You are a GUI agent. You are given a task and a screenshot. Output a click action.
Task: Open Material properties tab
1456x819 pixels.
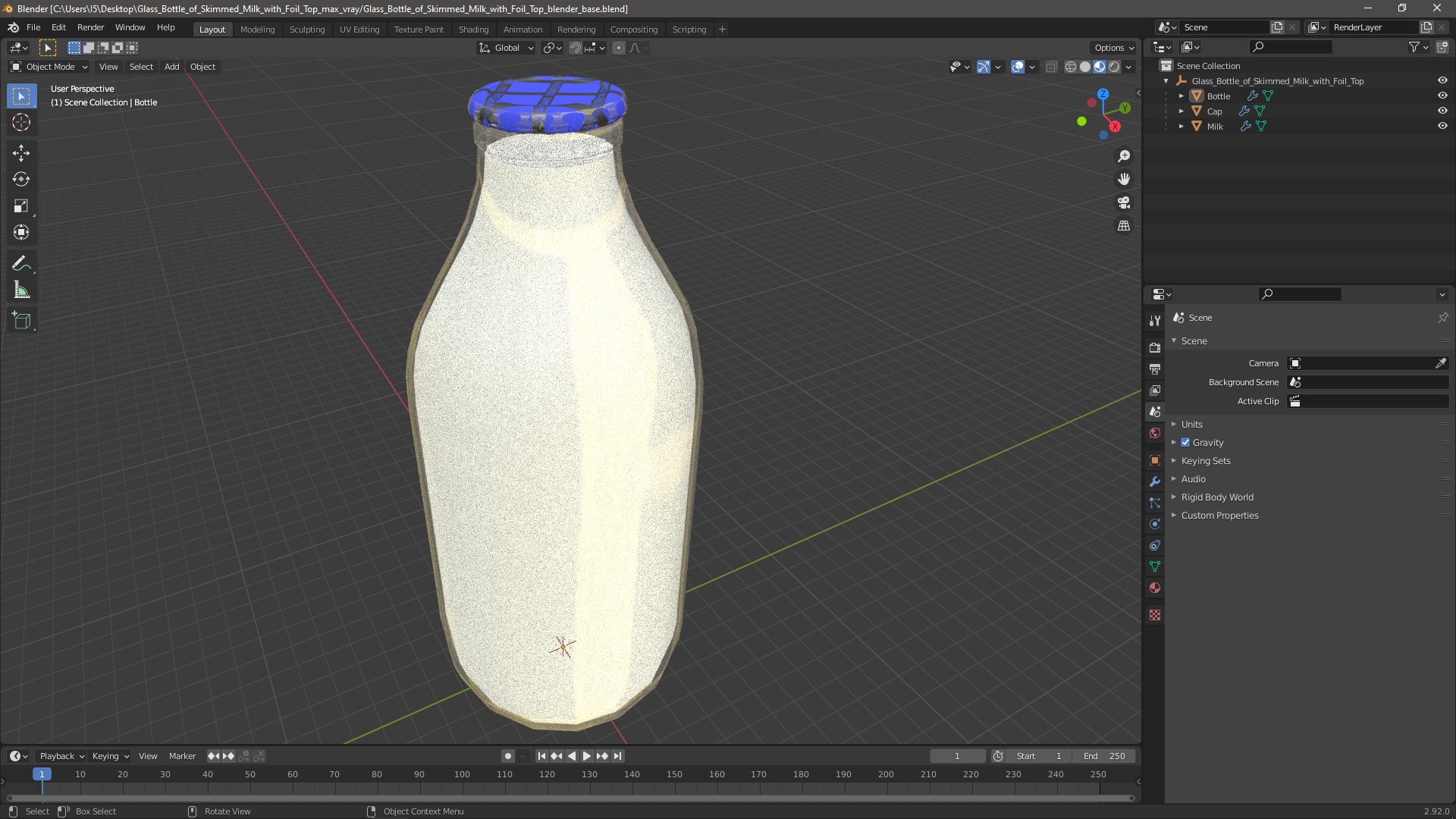tap(1155, 588)
